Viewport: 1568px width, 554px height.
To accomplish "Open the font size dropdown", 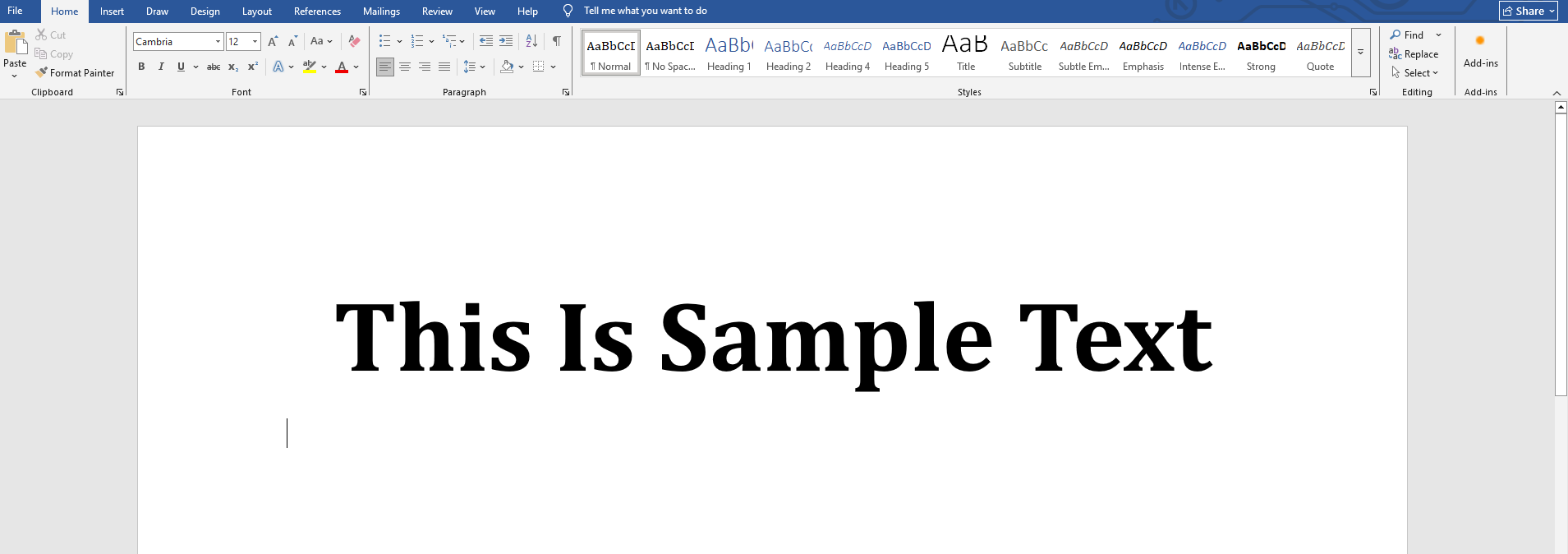I will point(255,41).
